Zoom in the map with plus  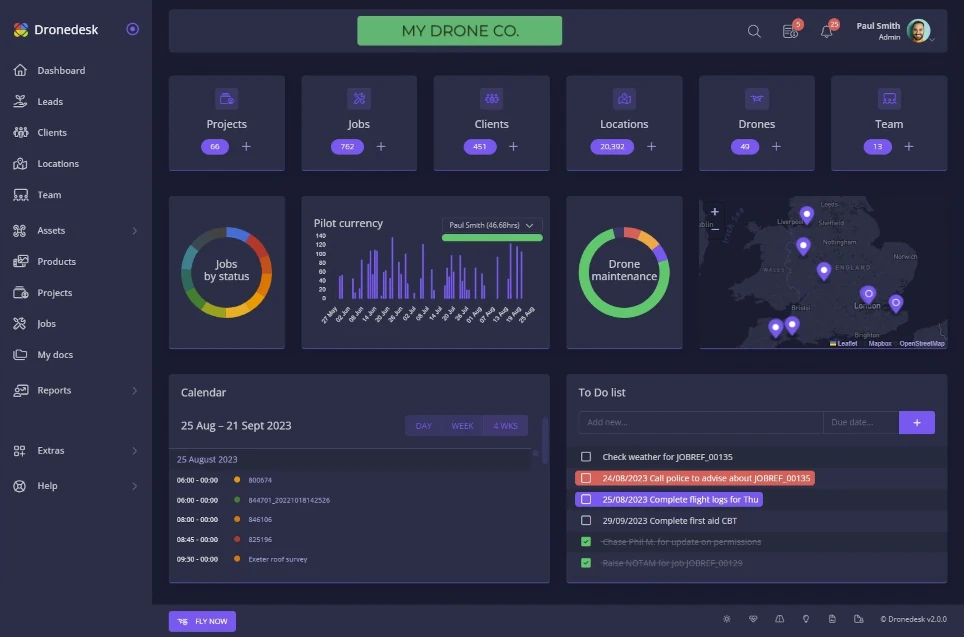(714, 212)
